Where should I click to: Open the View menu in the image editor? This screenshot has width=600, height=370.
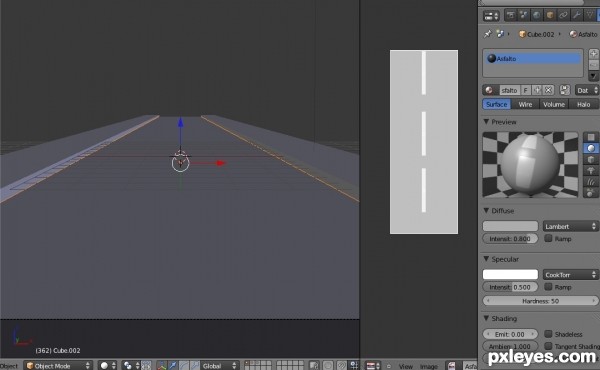click(405, 366)
